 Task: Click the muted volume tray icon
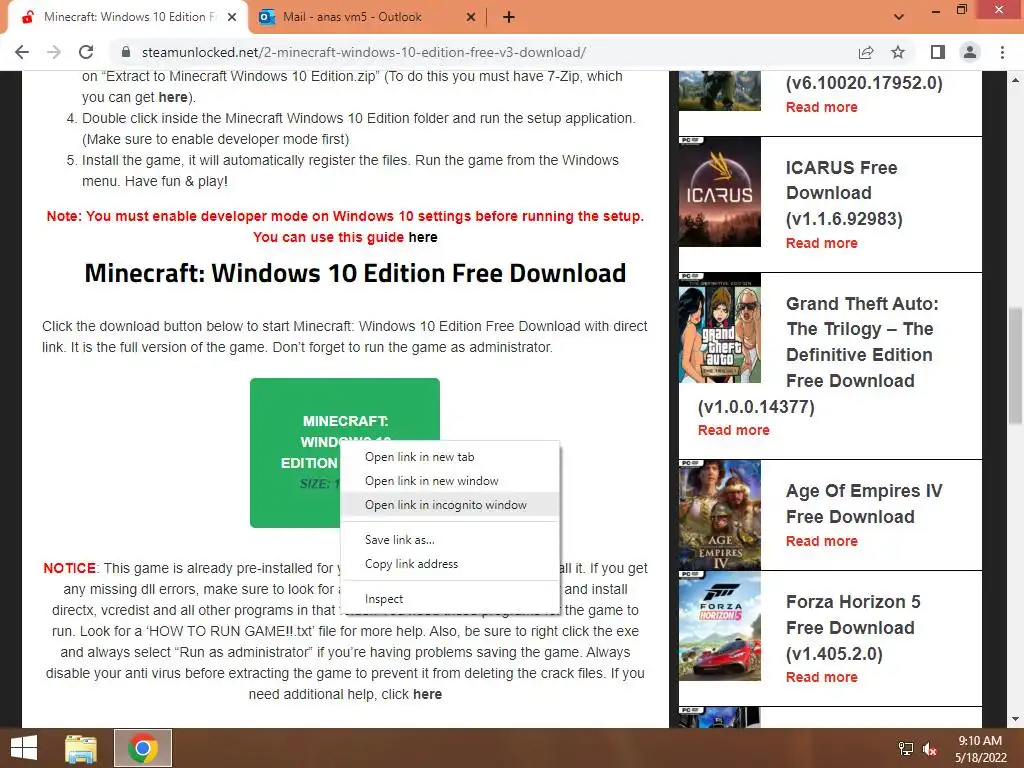click(x=930, y=749)
